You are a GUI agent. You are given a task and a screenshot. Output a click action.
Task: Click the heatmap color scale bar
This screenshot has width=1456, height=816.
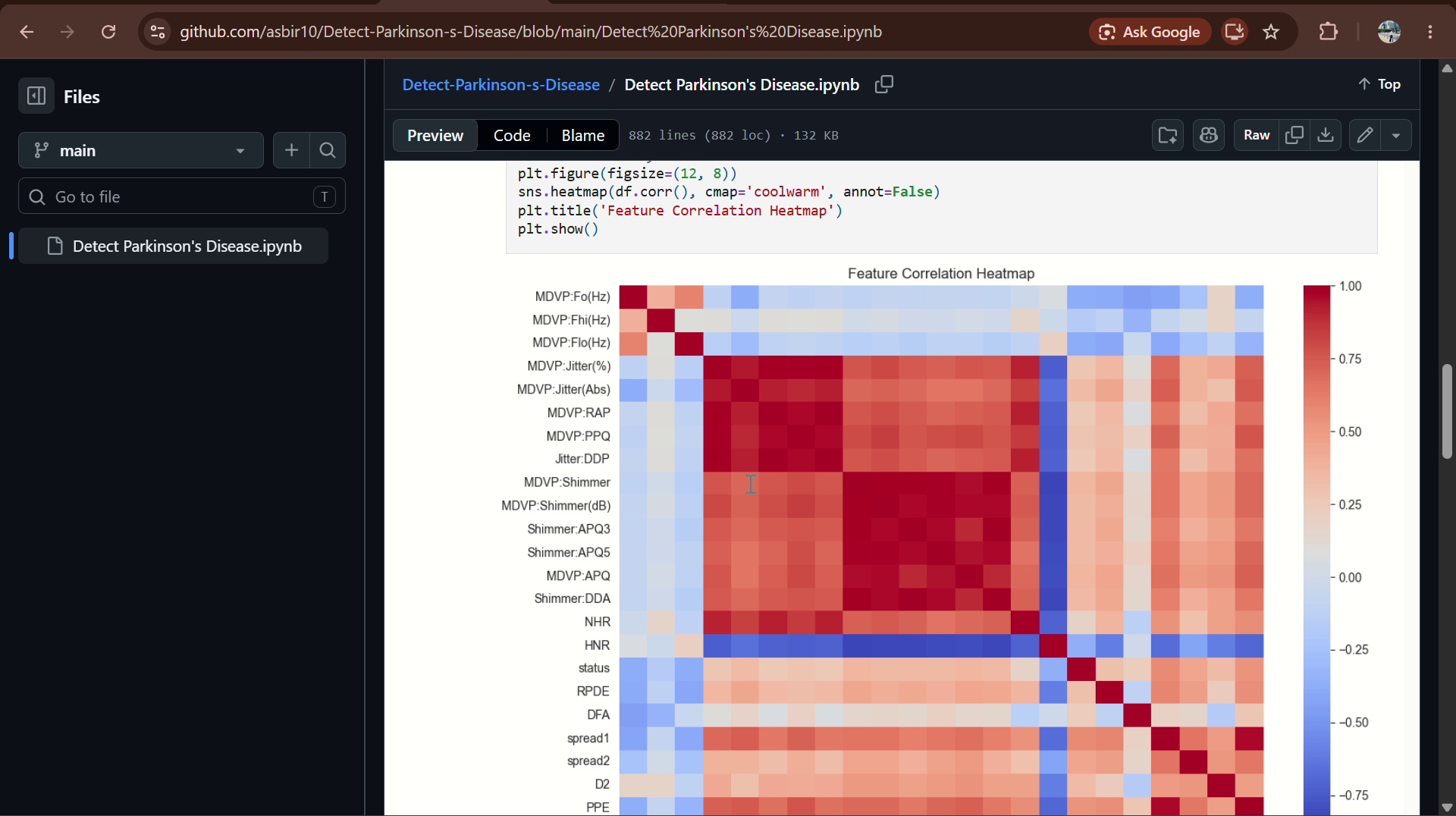point(1317,550)
